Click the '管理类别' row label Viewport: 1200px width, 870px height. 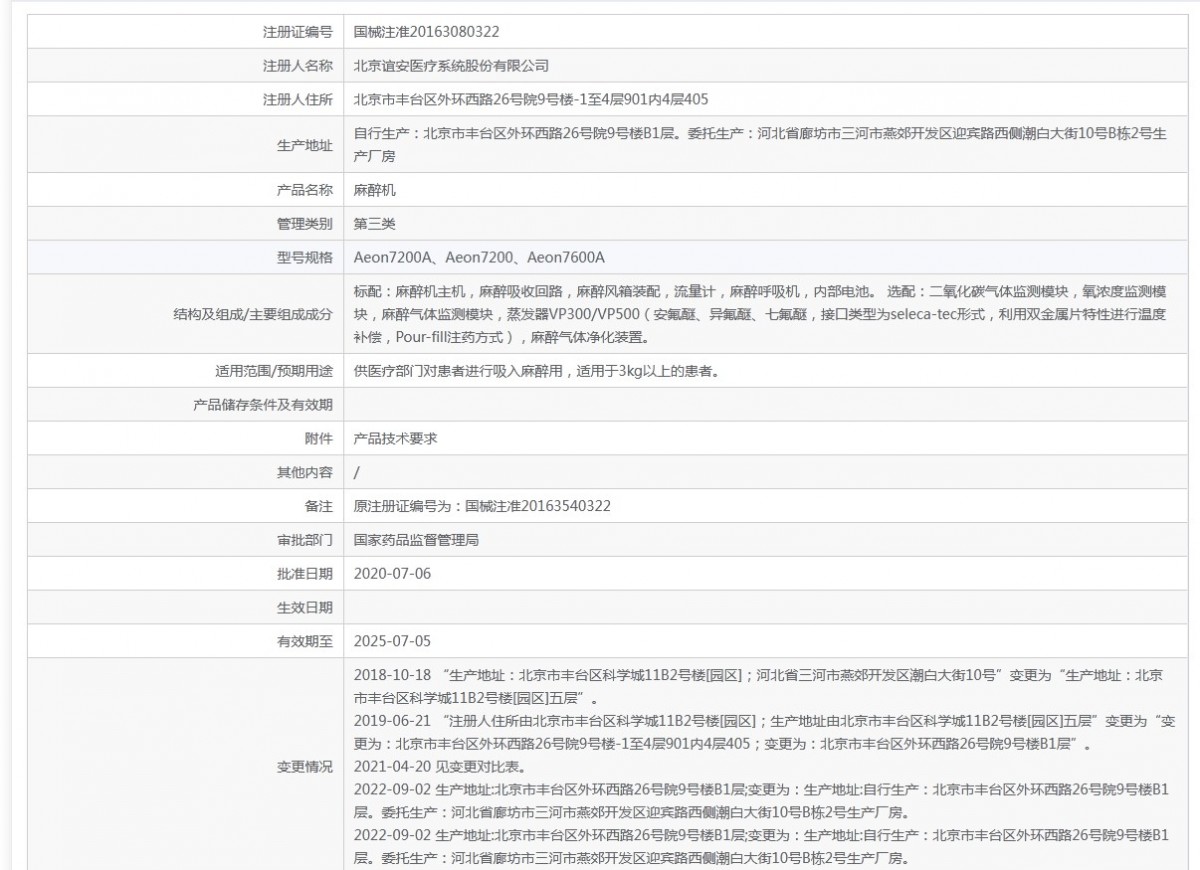(305, 223)
